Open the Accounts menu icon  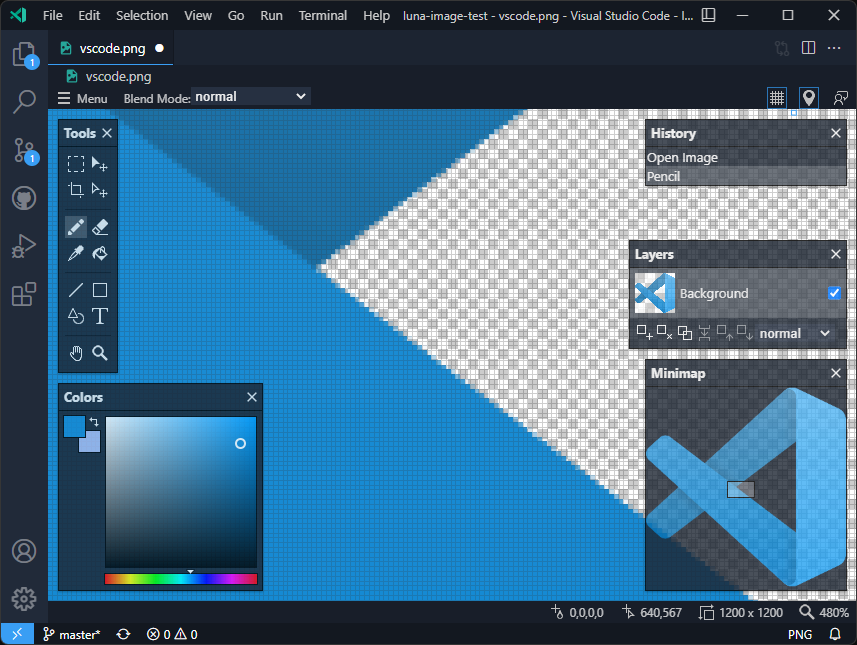[24, 551]
